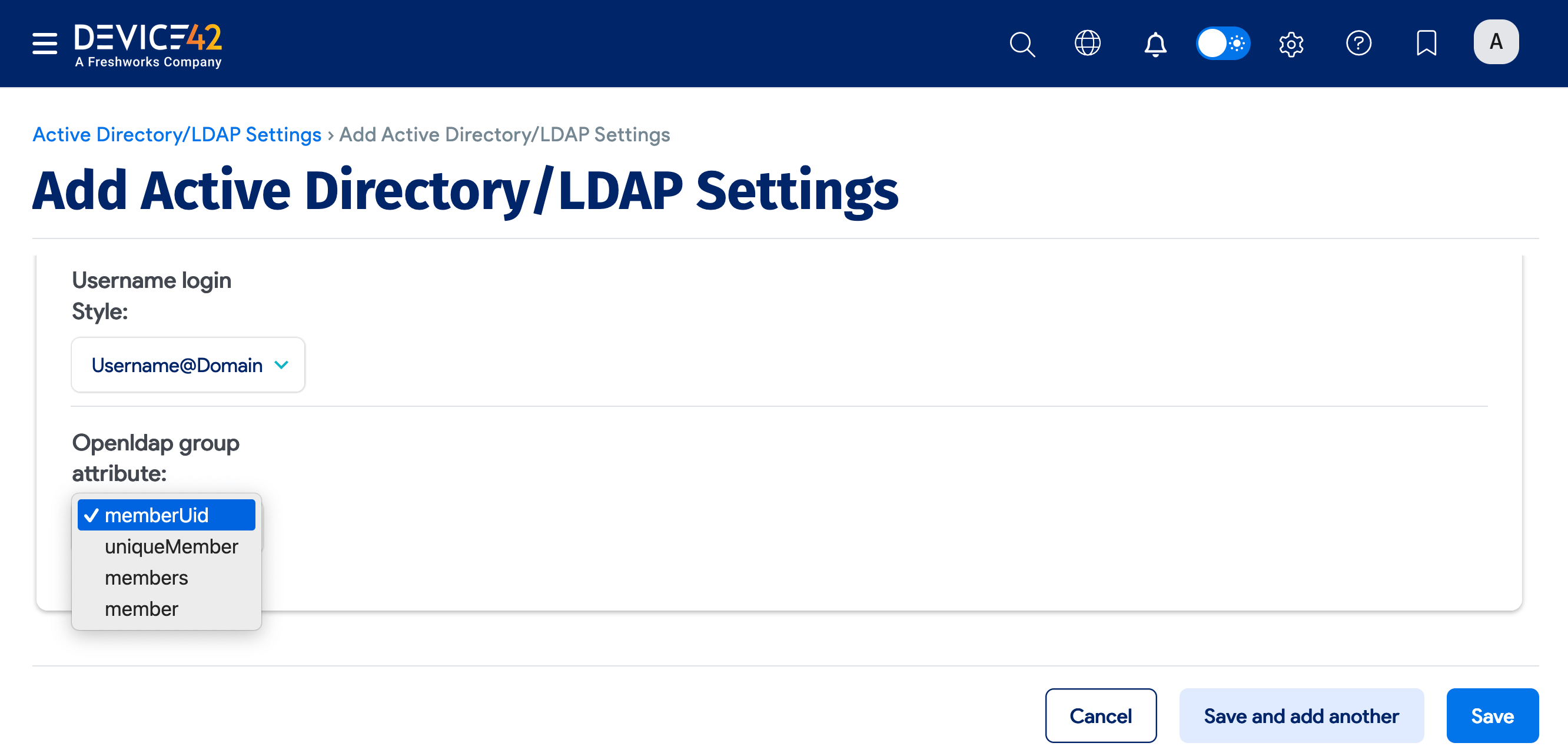Open the help question mark icon

1359,43
